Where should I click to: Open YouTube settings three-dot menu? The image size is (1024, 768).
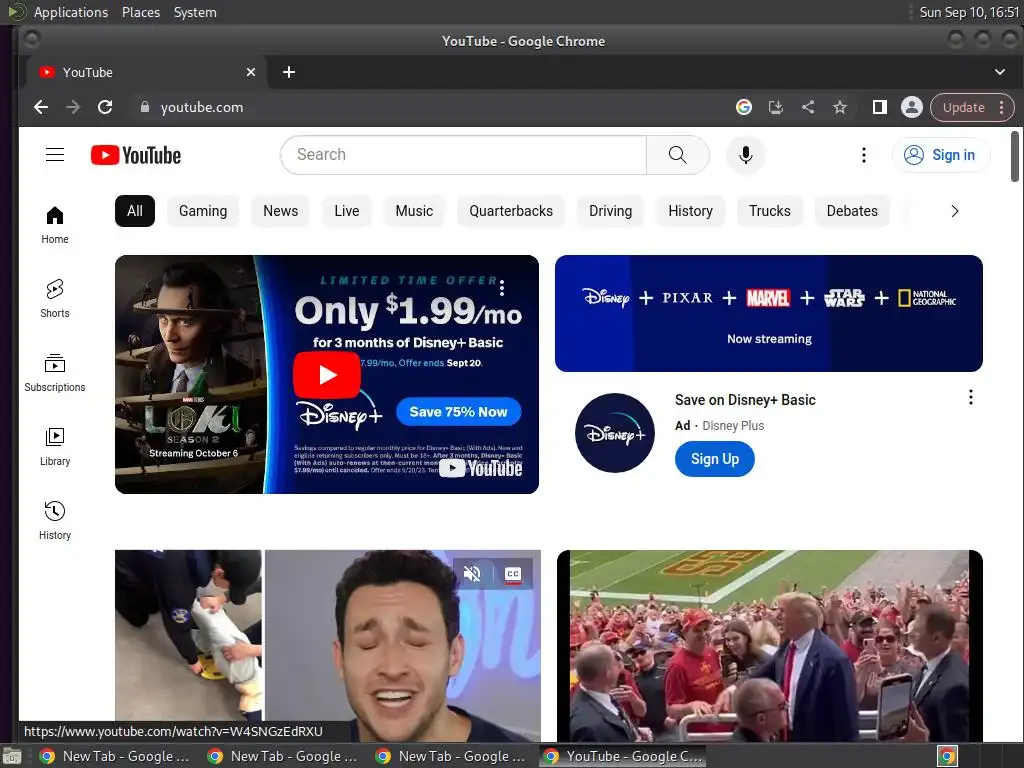click(863, 155)
